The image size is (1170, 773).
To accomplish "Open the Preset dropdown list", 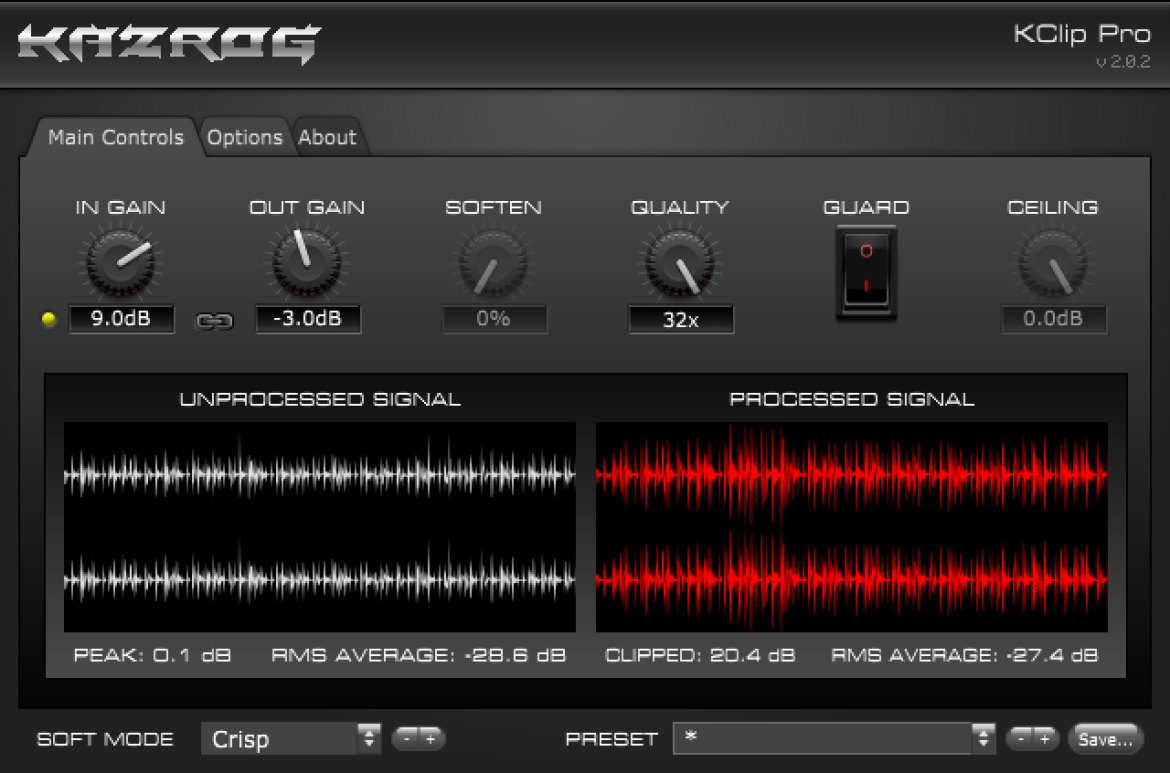I will point(834,739).
